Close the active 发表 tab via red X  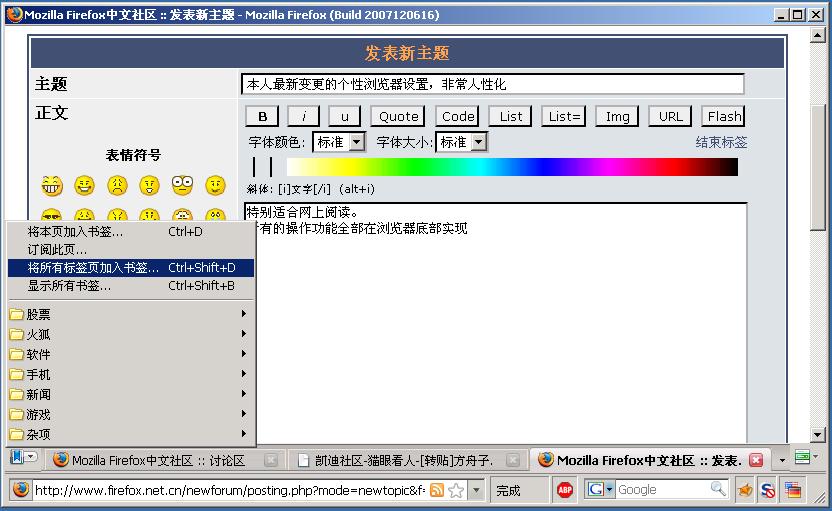[x=756, y=460]
